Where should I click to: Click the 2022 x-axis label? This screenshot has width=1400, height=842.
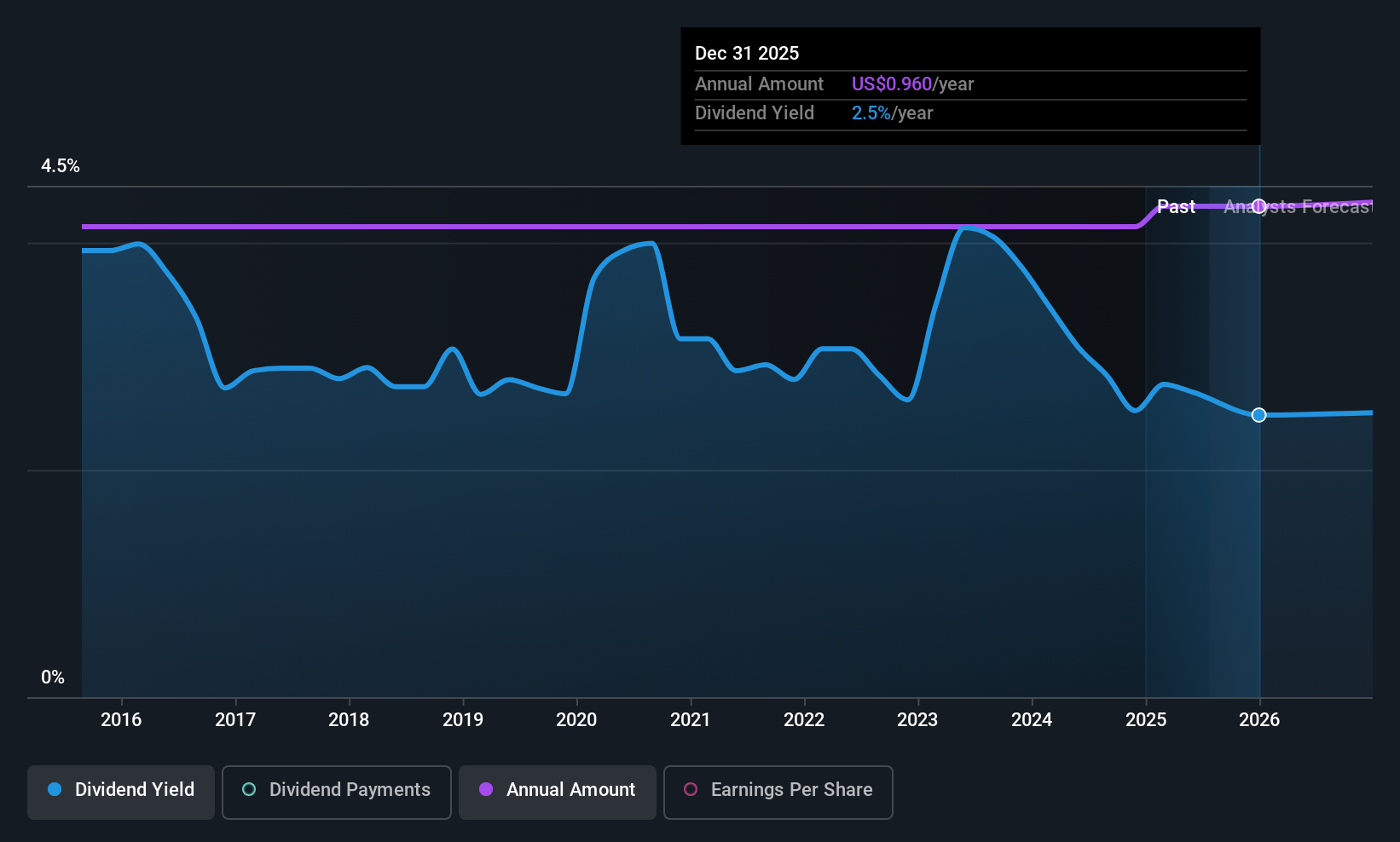tap(804, 719)
